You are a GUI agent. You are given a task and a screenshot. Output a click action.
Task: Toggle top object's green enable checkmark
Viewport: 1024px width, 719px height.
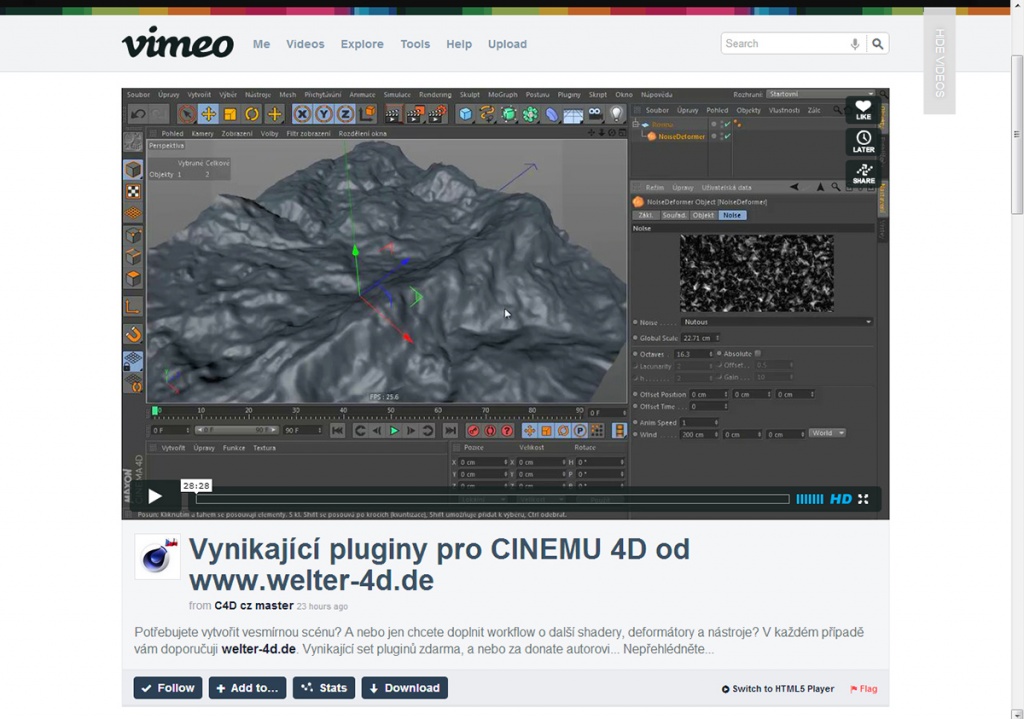tap(727, 124)
